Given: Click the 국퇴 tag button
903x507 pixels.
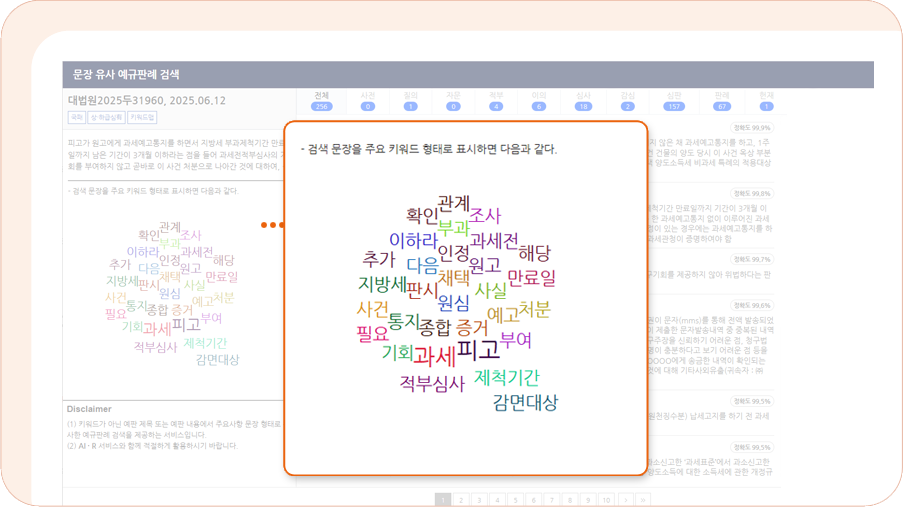Looking at the screenshot, I should pos(76,118).
